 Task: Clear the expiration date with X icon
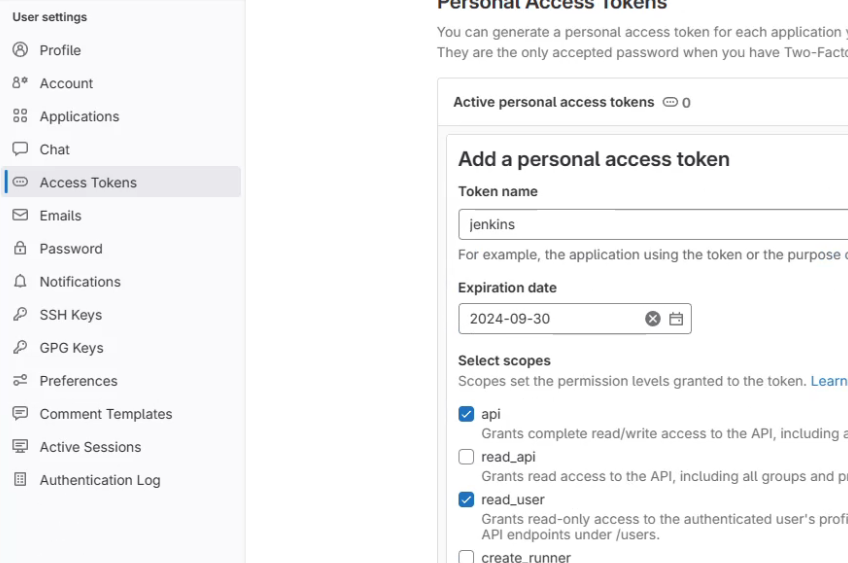click(653, 319)
